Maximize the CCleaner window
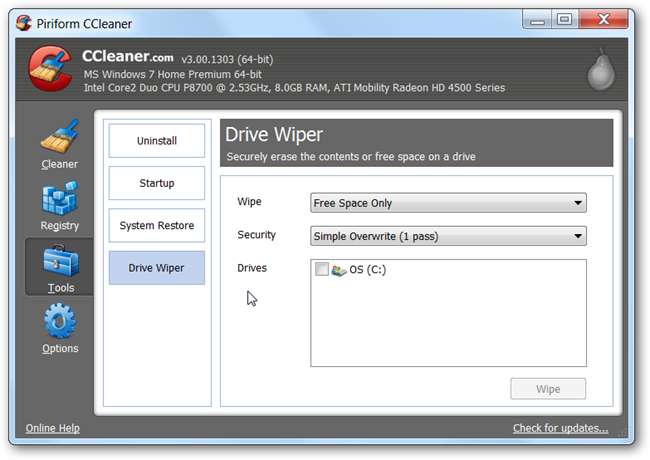Screen dimensions: 650x460 [x=565, y=19]
